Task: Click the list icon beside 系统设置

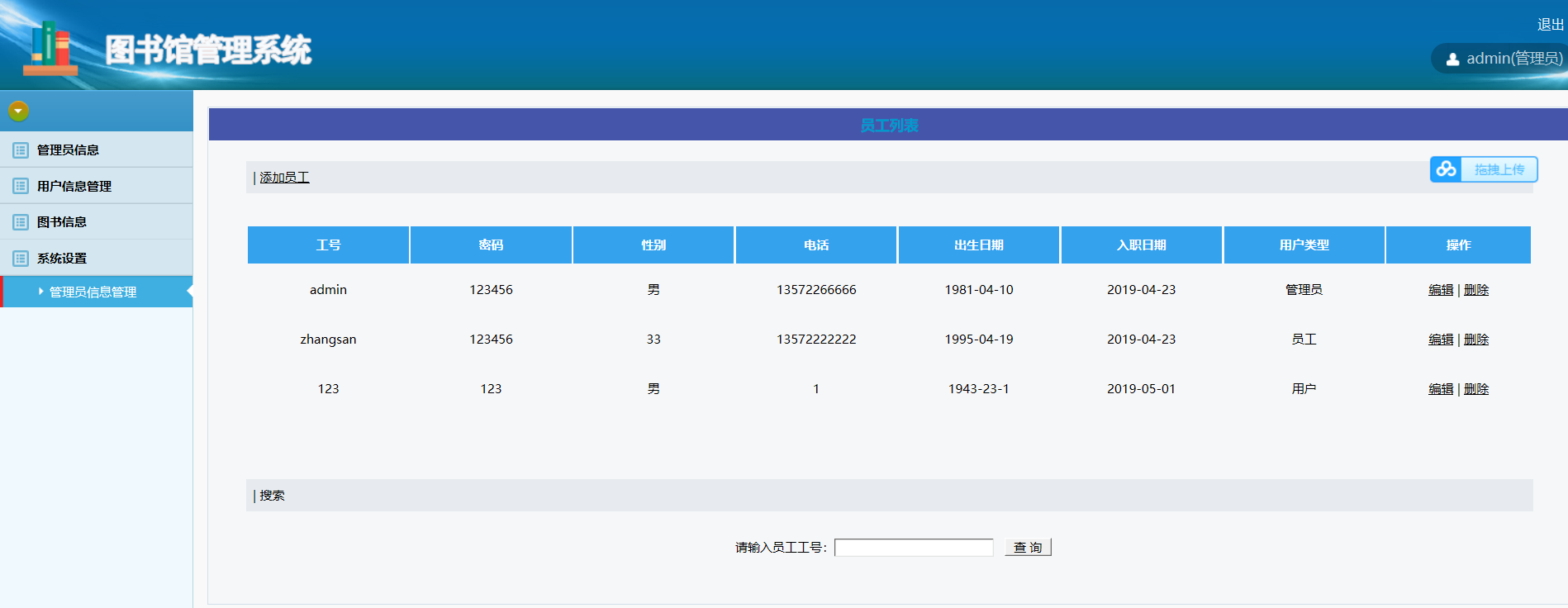Action: pyautogui.click(x=21, y=259)
